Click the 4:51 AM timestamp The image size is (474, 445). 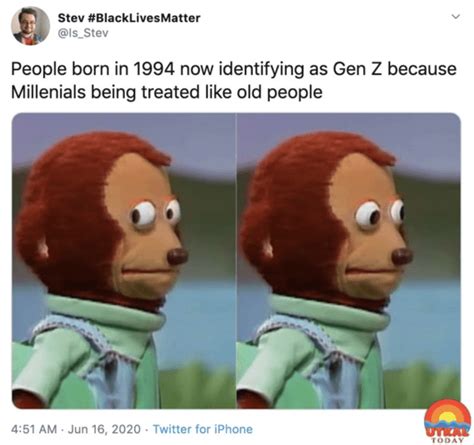(34, 429)
